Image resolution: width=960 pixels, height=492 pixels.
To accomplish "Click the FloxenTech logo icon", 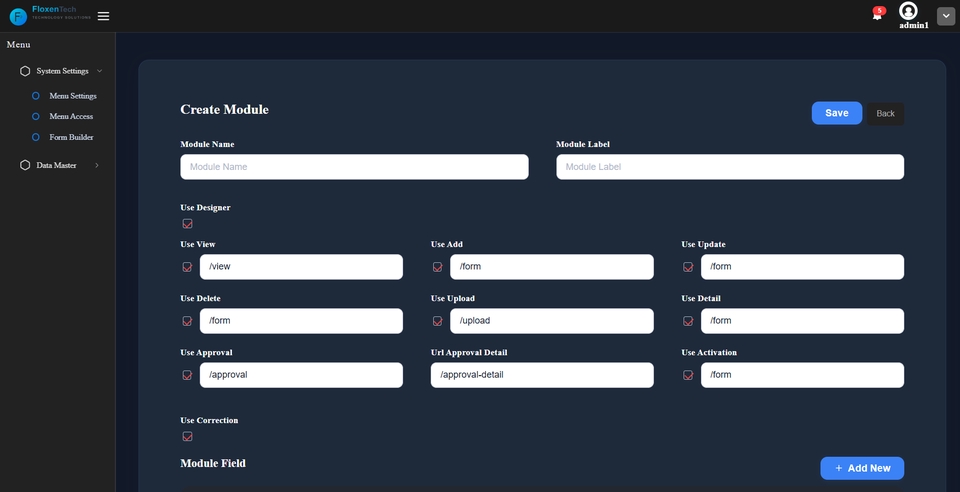I will [x=18, y=16].
